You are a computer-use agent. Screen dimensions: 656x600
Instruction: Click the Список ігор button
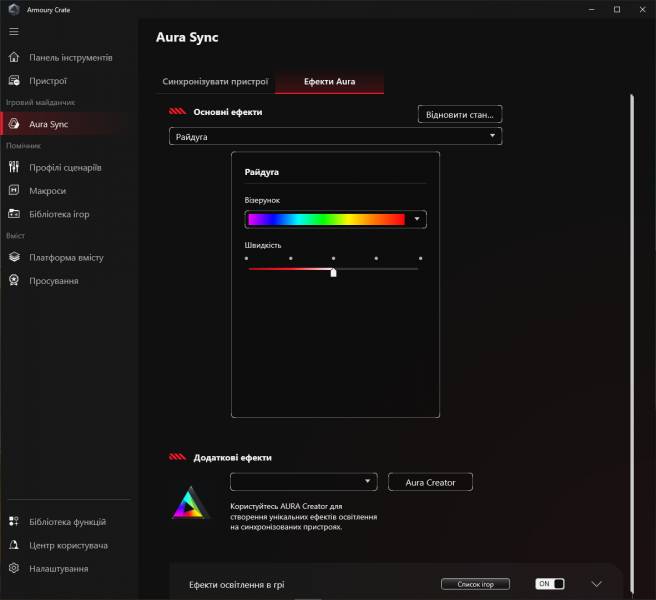(475, 584)
